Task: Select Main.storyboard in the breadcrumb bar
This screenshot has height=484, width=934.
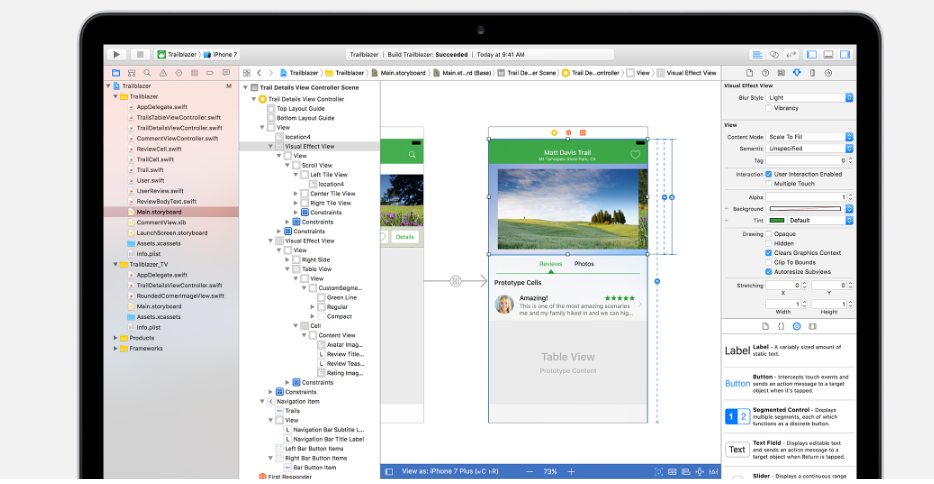Action: [400, 73]
